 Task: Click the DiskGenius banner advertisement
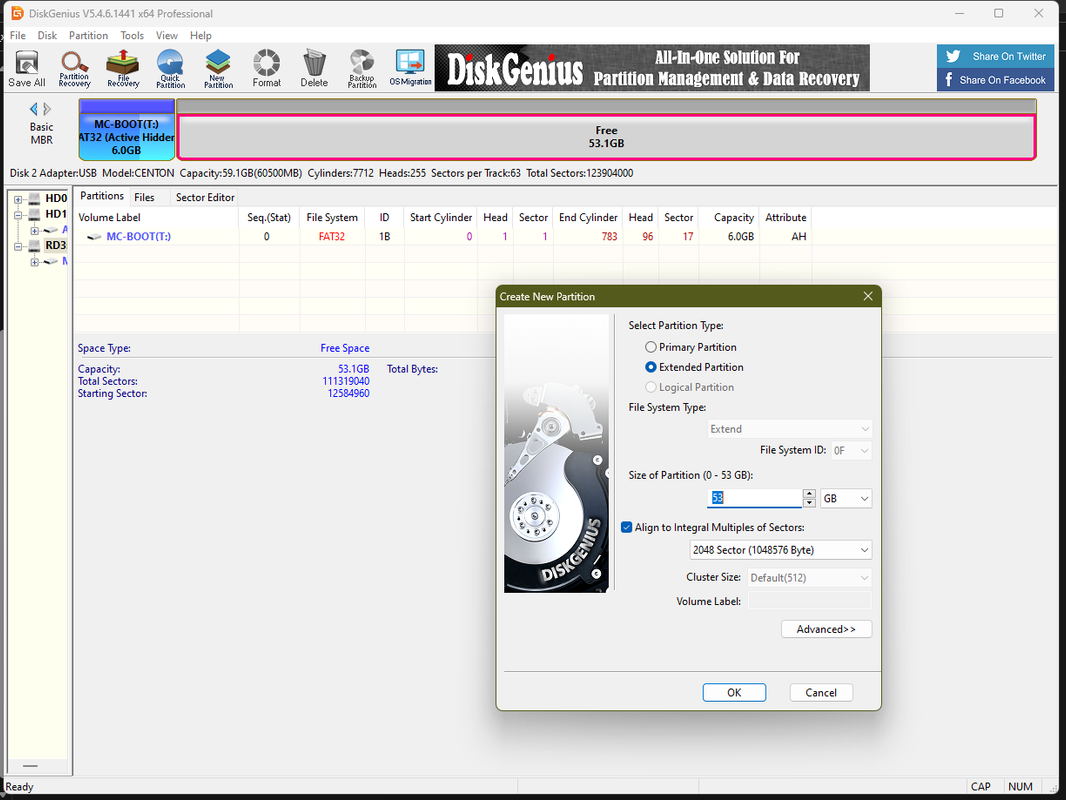[x=652, y=68]
